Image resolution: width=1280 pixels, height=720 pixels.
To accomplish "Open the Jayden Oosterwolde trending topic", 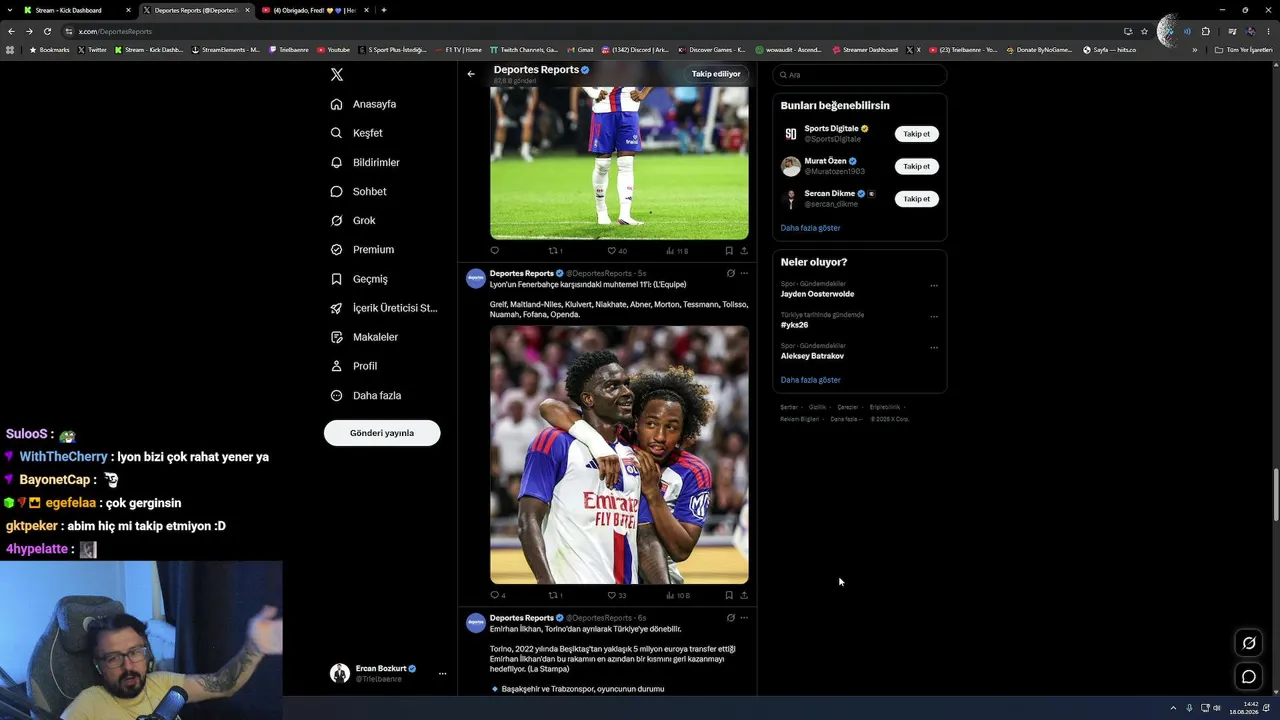I will pos(817,294).
